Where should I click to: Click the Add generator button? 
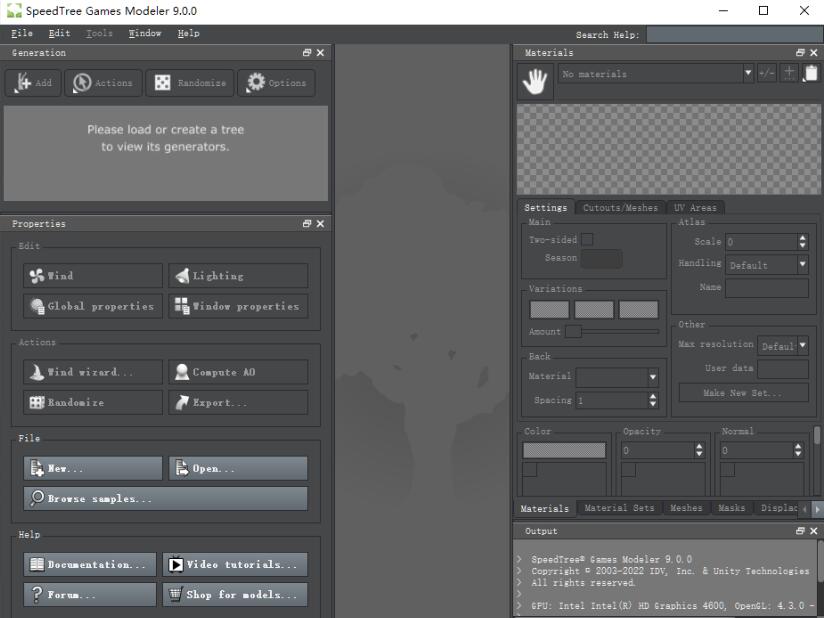tap(33, 83)
